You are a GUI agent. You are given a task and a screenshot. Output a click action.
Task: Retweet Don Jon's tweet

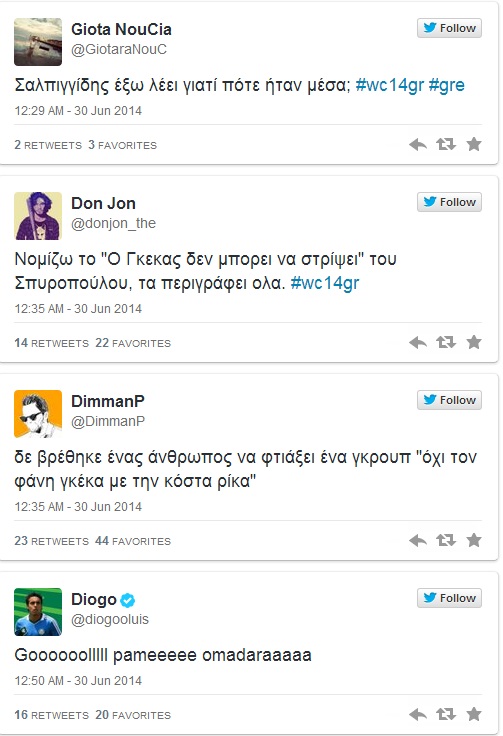click(446, 342)
